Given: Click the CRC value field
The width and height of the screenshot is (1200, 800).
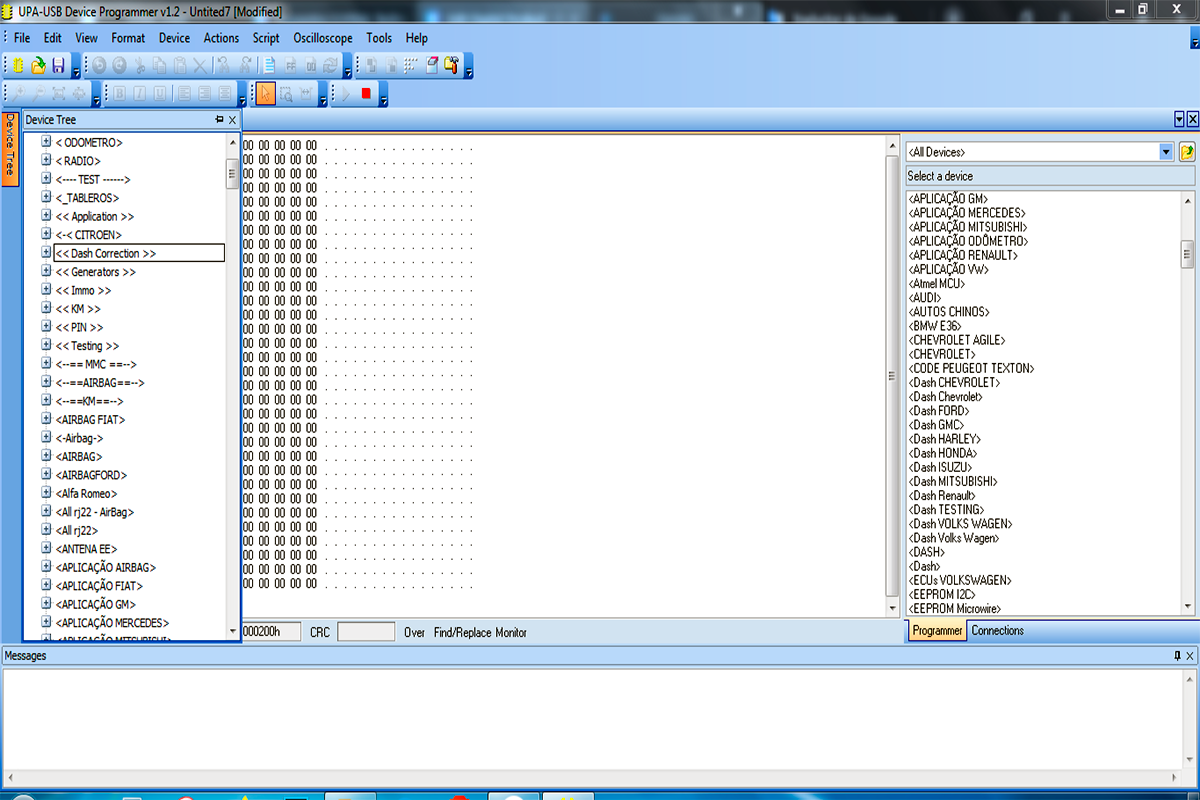Looking at the screenshot, I should [366, 632].
